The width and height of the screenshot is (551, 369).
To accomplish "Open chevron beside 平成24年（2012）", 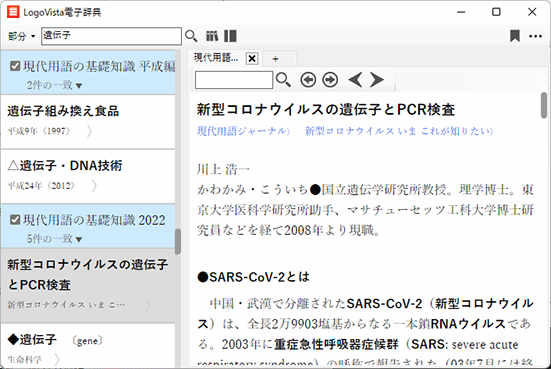I will coord(94,186).
